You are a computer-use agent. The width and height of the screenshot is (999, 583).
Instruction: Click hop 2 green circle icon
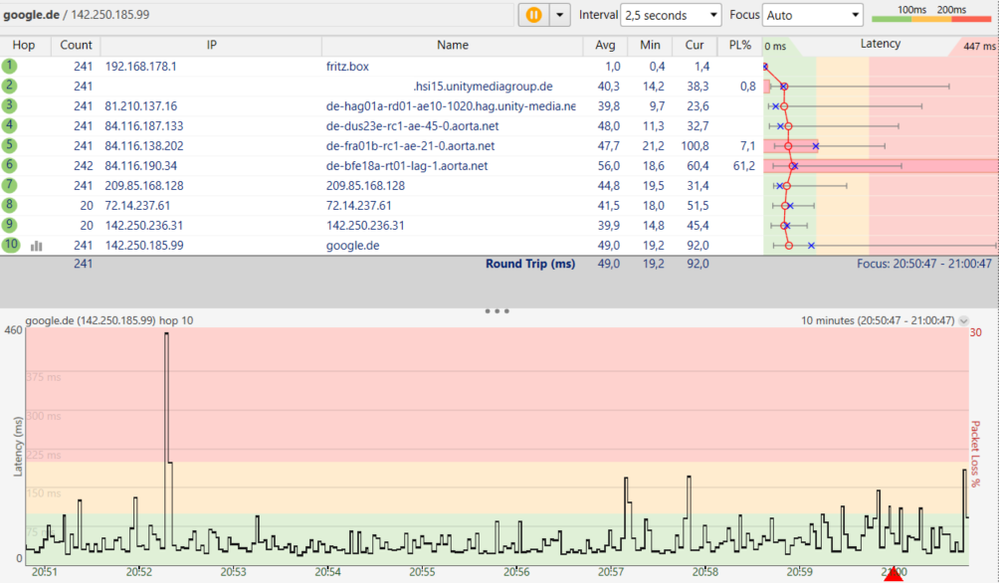pos(10,86)
